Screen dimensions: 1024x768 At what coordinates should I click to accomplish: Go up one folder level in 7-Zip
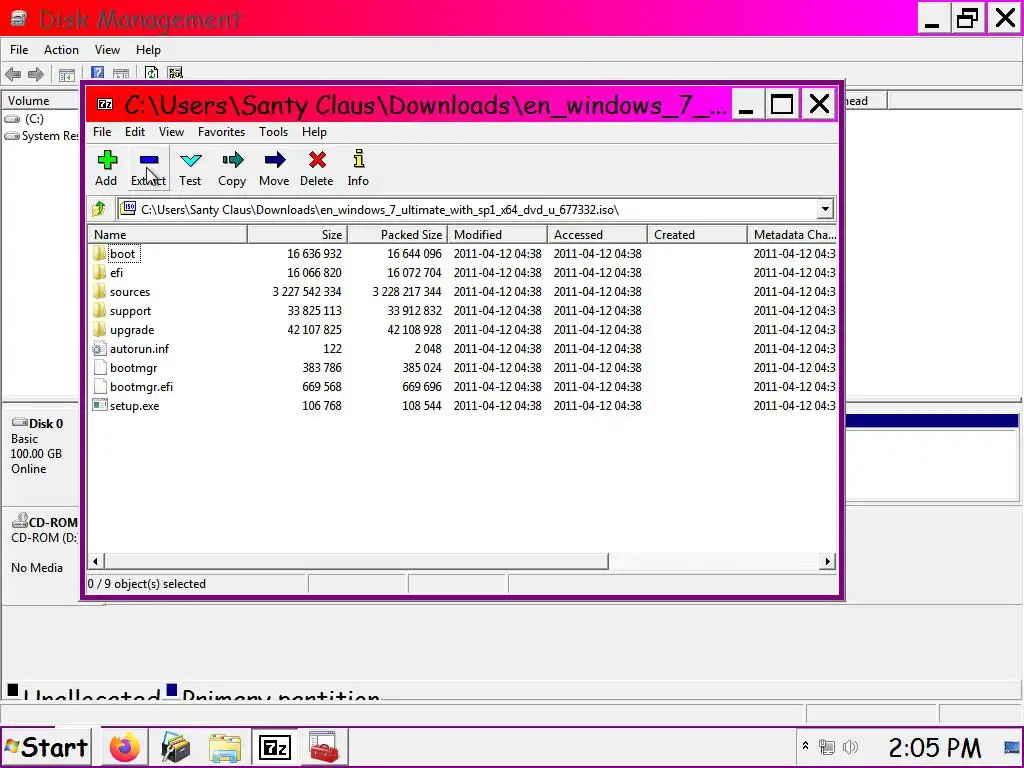(x=99, y=209)
